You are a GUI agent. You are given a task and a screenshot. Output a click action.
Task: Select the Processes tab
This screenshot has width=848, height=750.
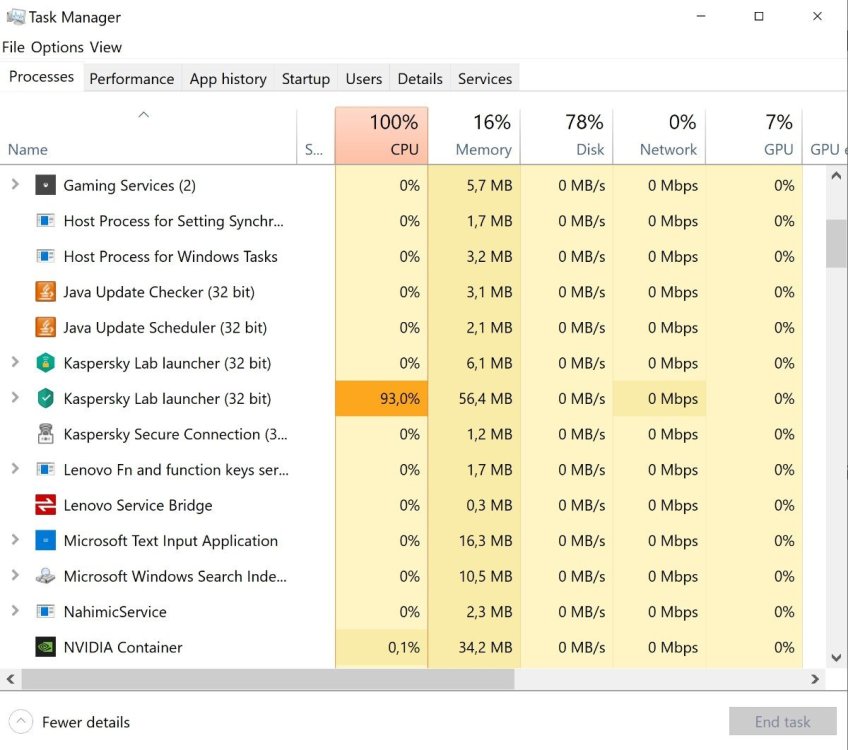point(42,77)
